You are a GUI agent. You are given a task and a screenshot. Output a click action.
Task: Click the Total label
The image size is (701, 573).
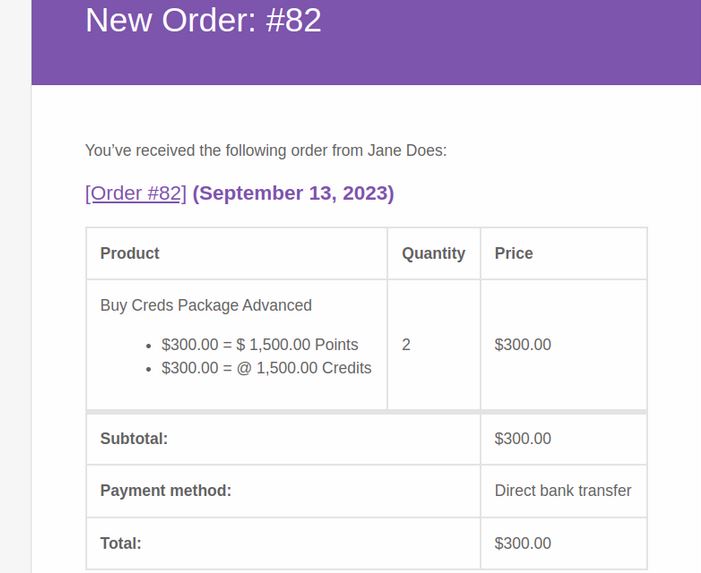(x=121, y=543)
